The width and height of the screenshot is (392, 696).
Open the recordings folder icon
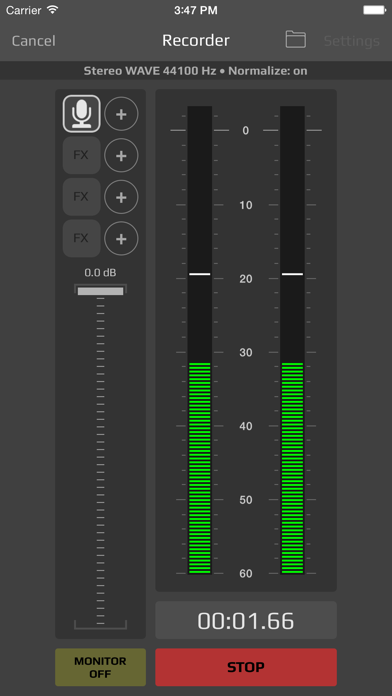(x=295, y=40)
